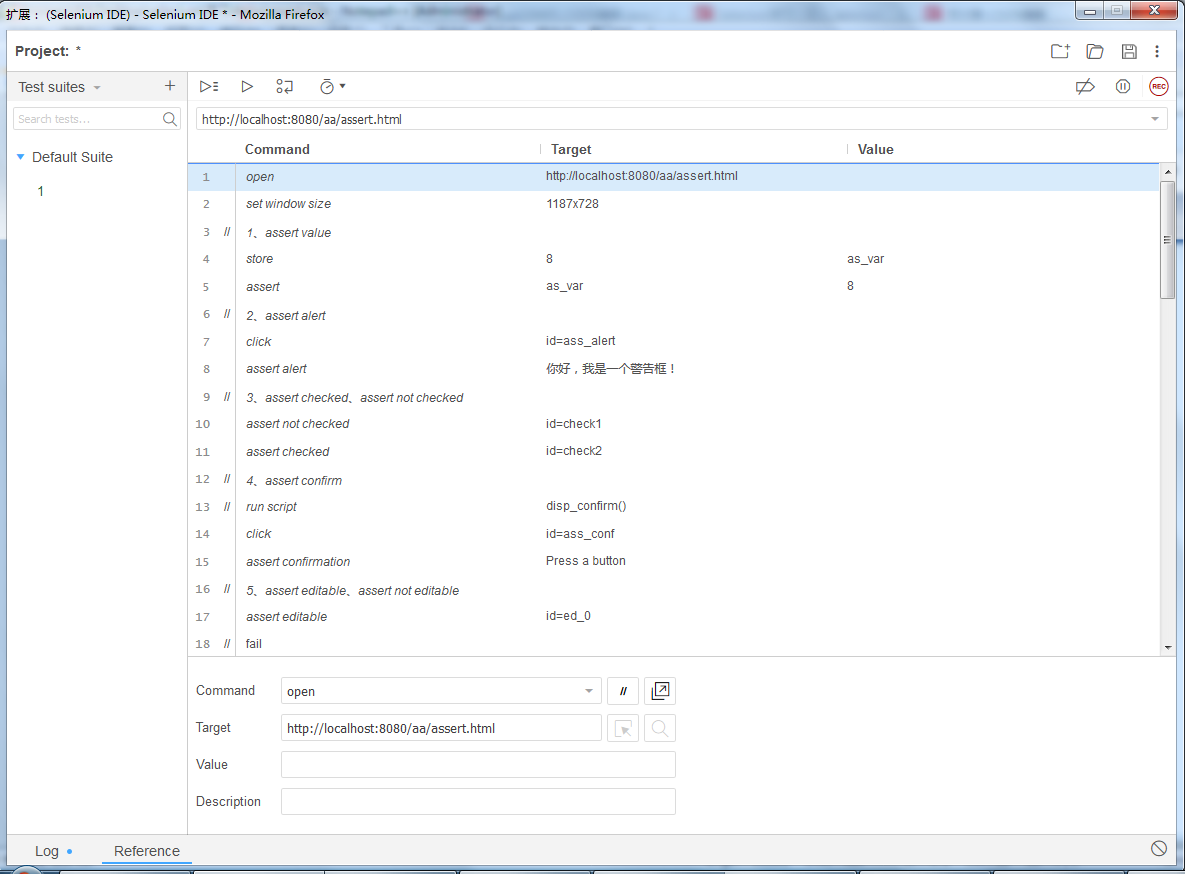Image resolution: width=1185 pixels, height=874 pixels.
Task: Create a new project icon
Action: tap(1060, 51)
